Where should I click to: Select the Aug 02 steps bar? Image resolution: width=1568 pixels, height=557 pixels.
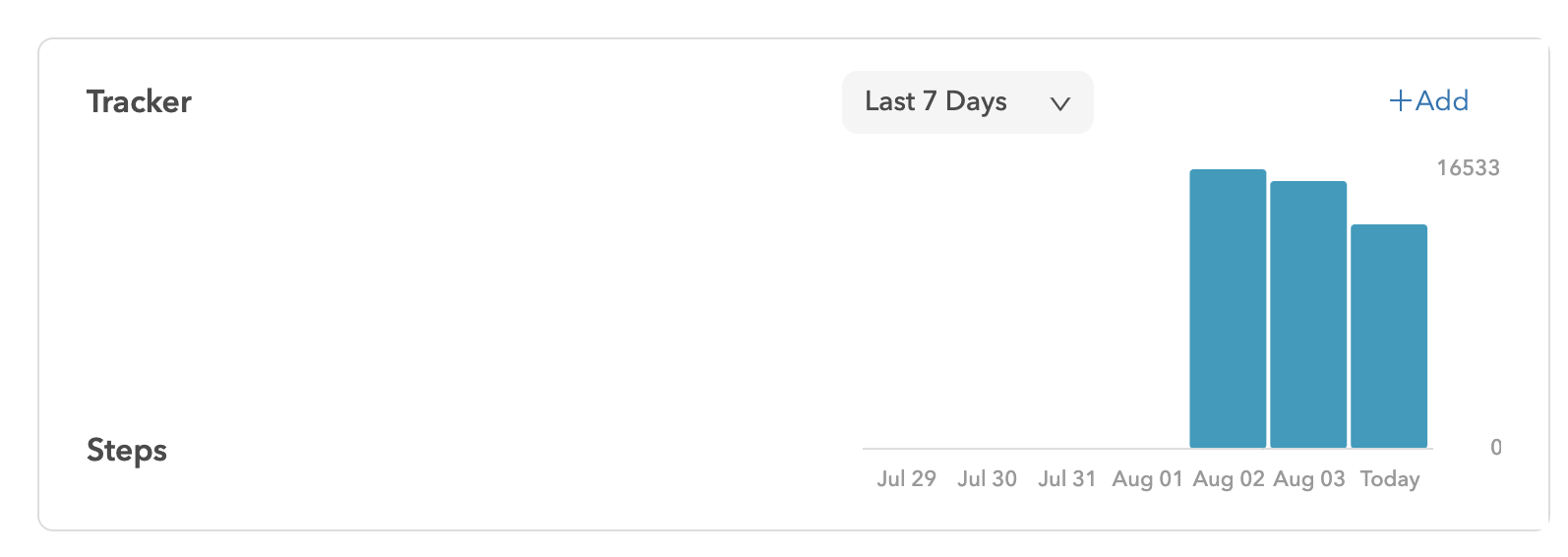[1228, 309]
